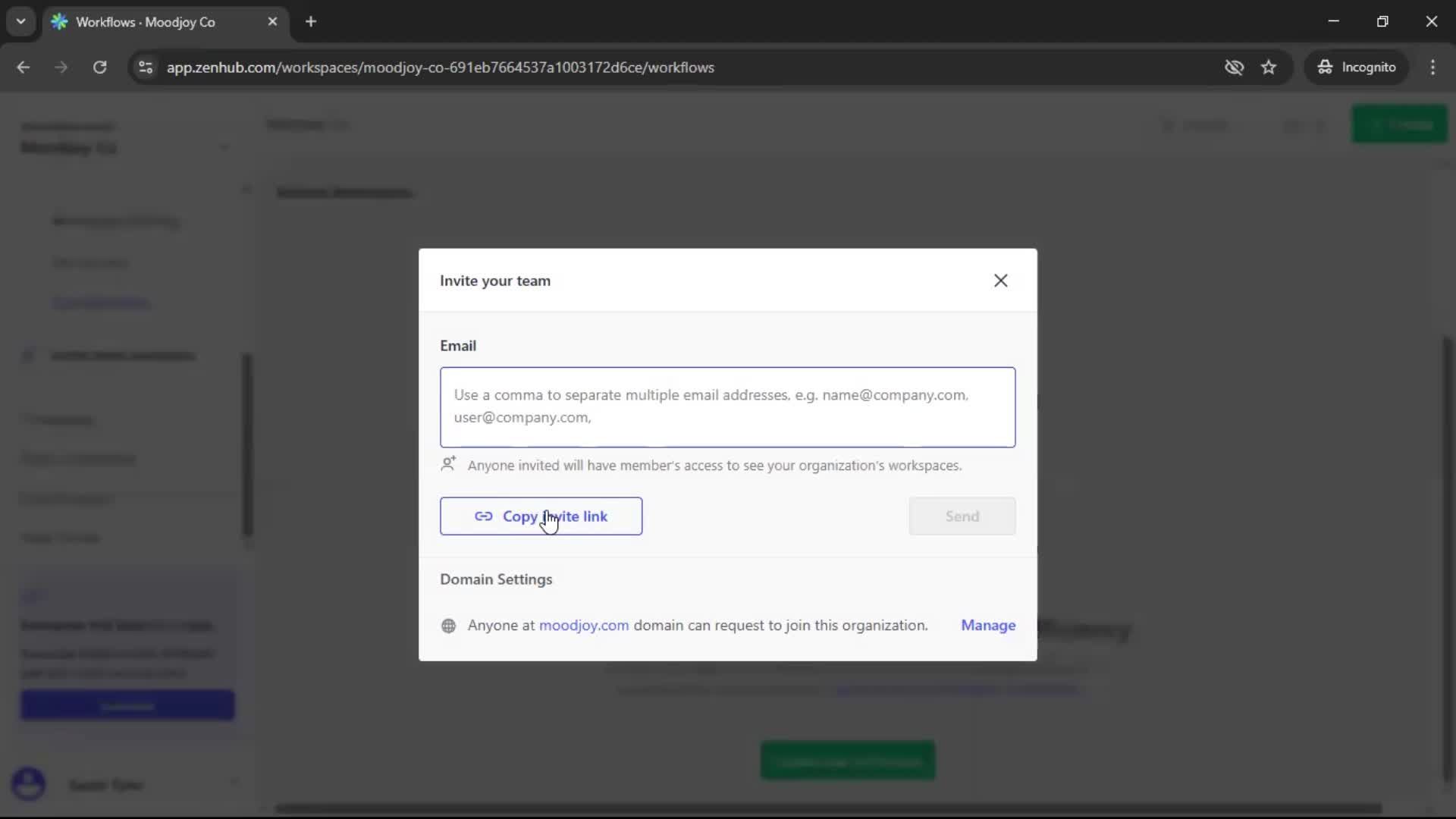Click the Send button in invite dialog

[x=962, y=516]
